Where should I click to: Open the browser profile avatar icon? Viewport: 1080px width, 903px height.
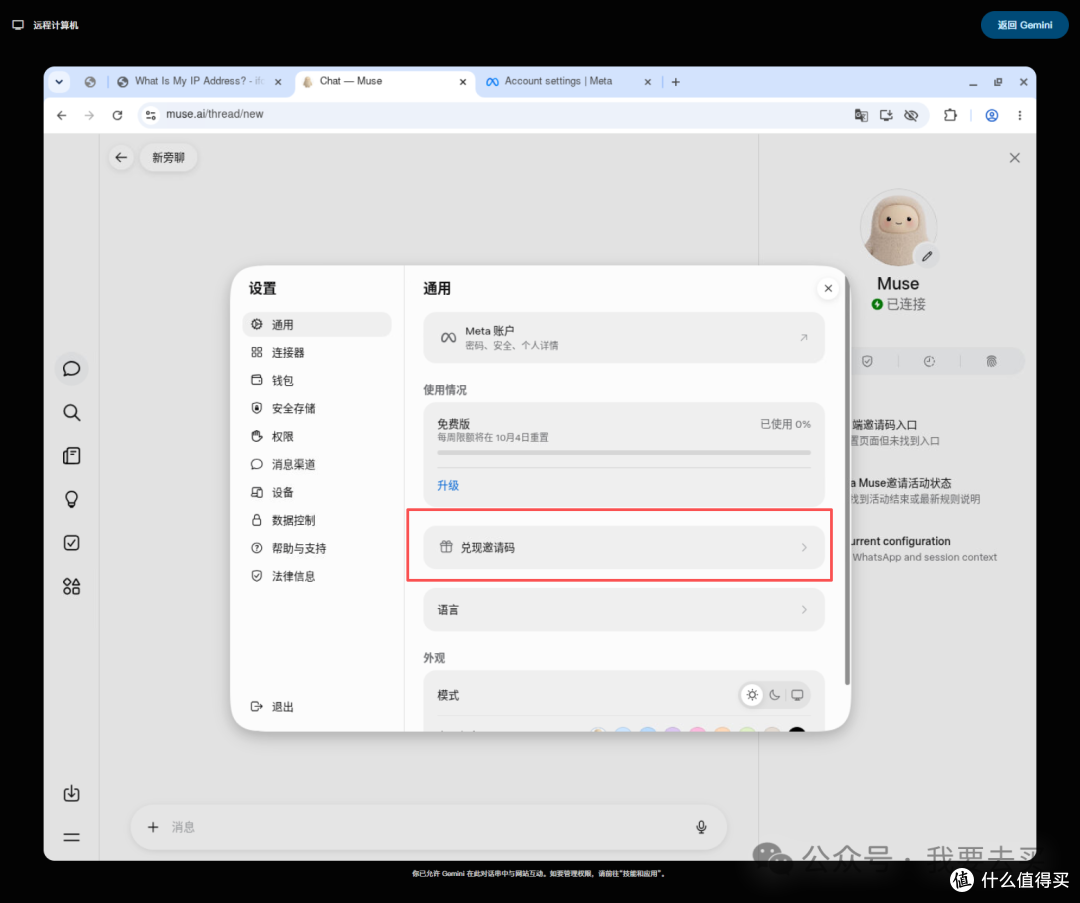(992, 115)
